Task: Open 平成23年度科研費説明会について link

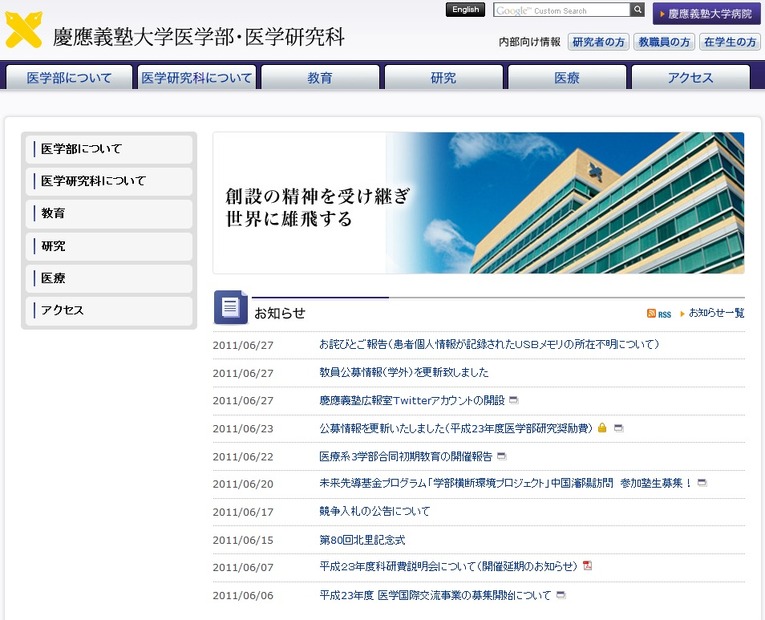Action: pos(449,566)
